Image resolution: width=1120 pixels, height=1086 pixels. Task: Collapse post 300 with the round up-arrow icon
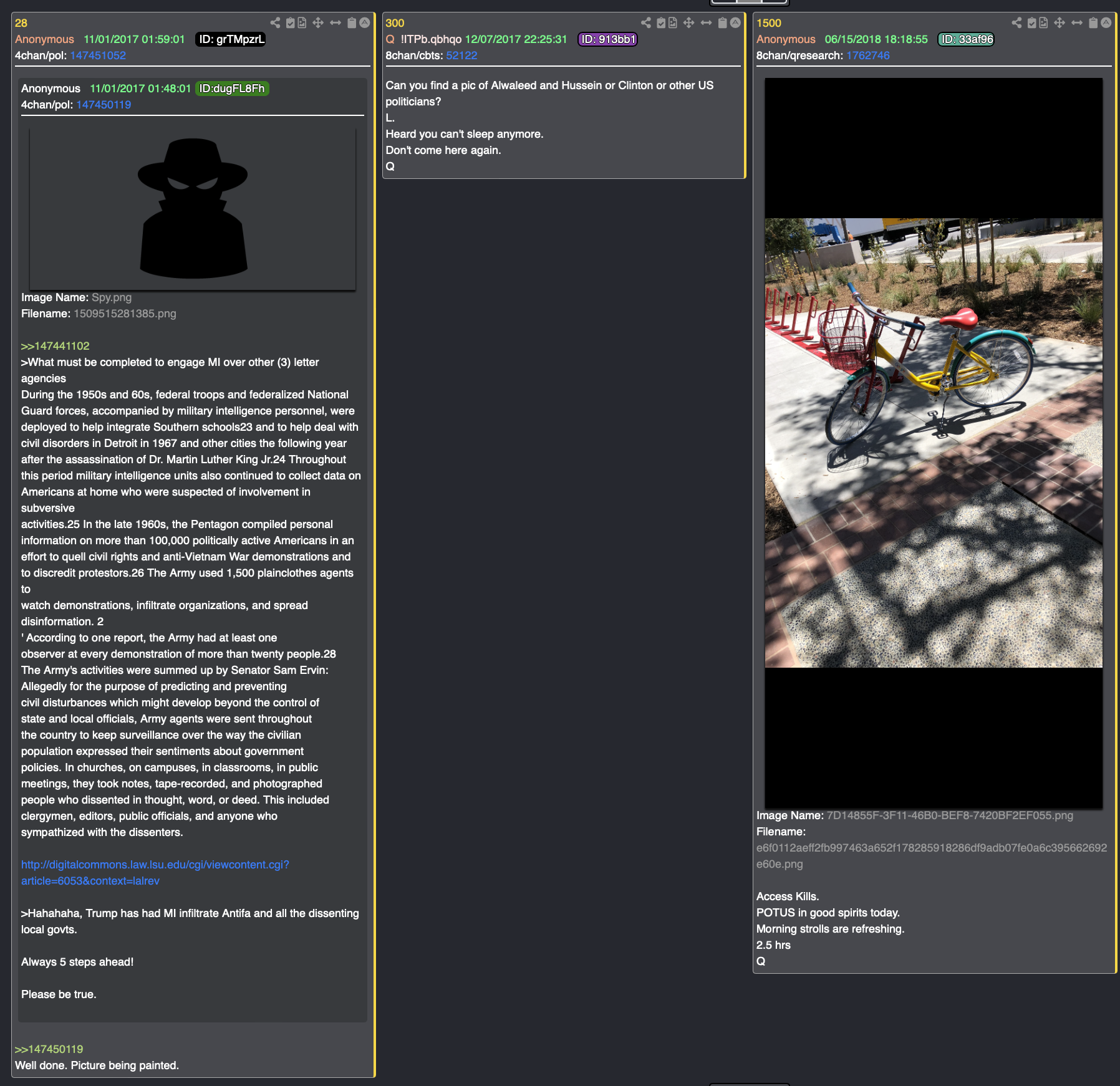[x=736, y=23]
